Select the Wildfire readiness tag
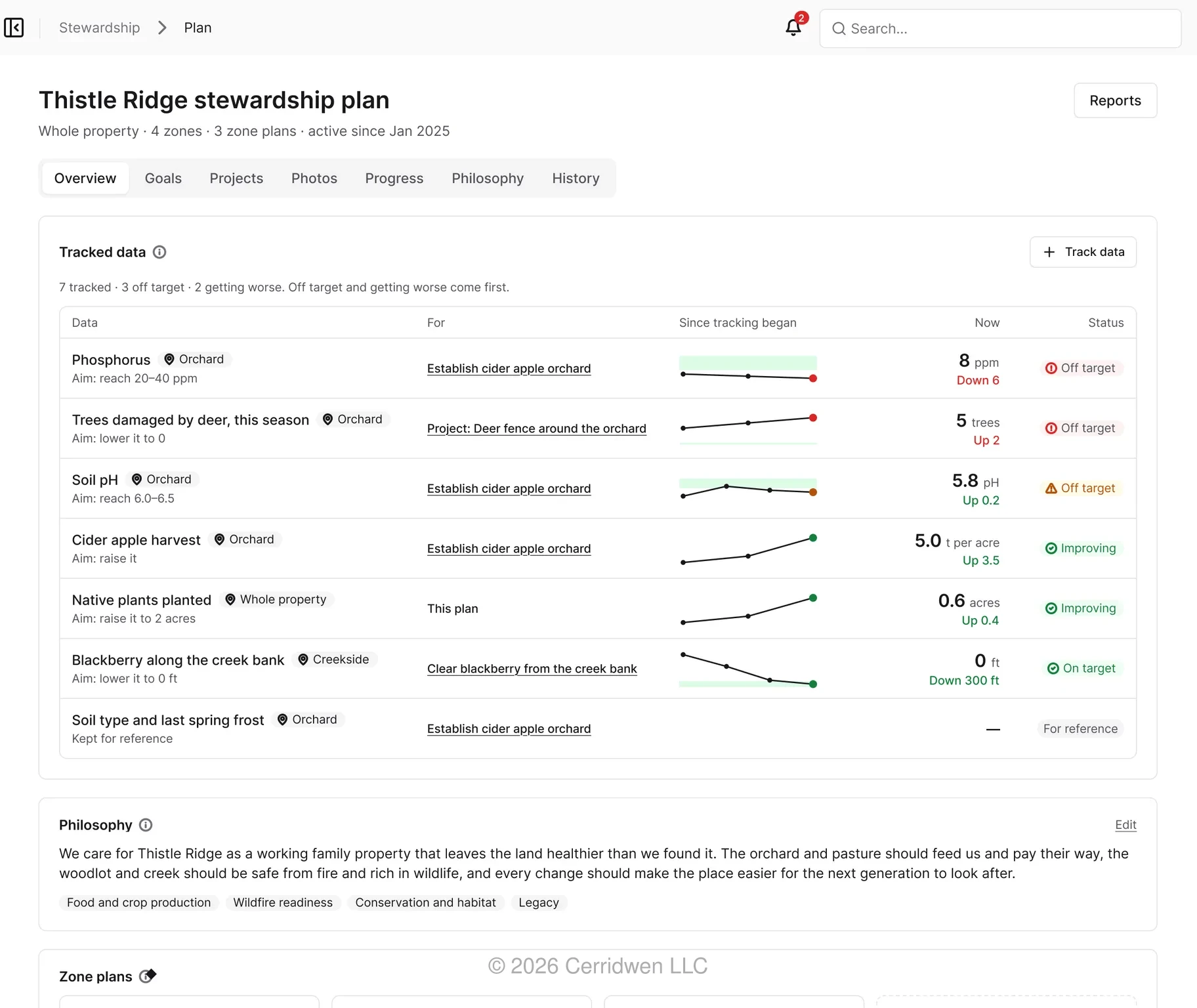 click(x=283, y=902)
